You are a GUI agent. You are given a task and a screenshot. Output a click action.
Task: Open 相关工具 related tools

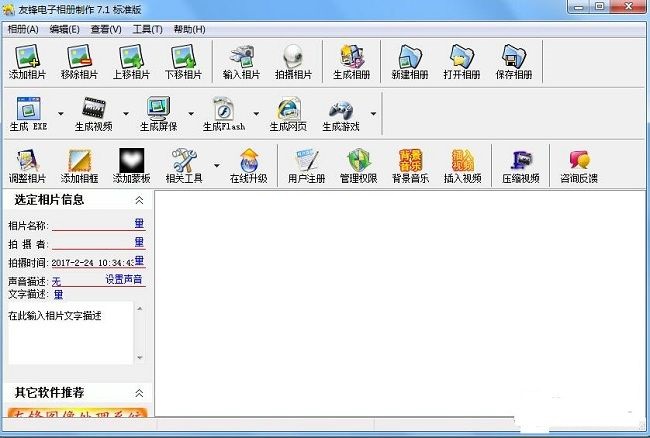click(x=184, y=166)
